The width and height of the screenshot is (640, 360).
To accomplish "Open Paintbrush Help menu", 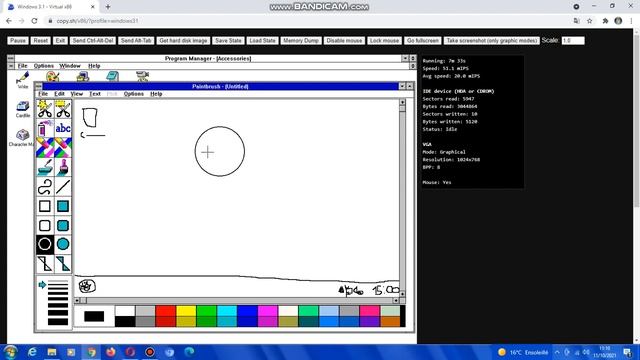I will pyautogui.click(x=156, y=94).
